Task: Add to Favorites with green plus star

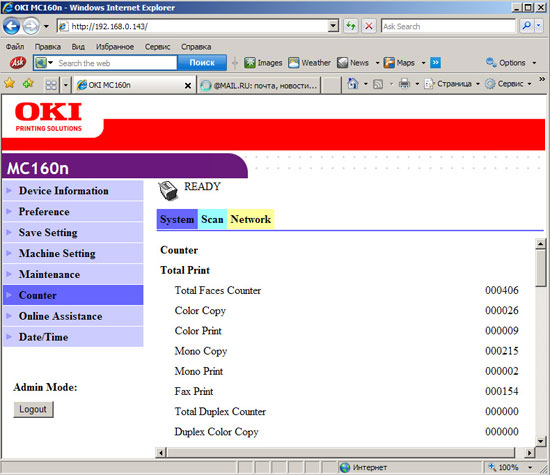Action: [x=28, y=83]
